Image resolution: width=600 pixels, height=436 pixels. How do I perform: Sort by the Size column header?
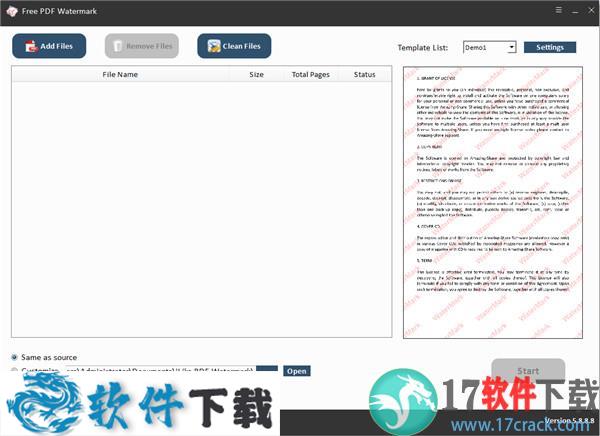pyautogui.click(x=256, y=74)
